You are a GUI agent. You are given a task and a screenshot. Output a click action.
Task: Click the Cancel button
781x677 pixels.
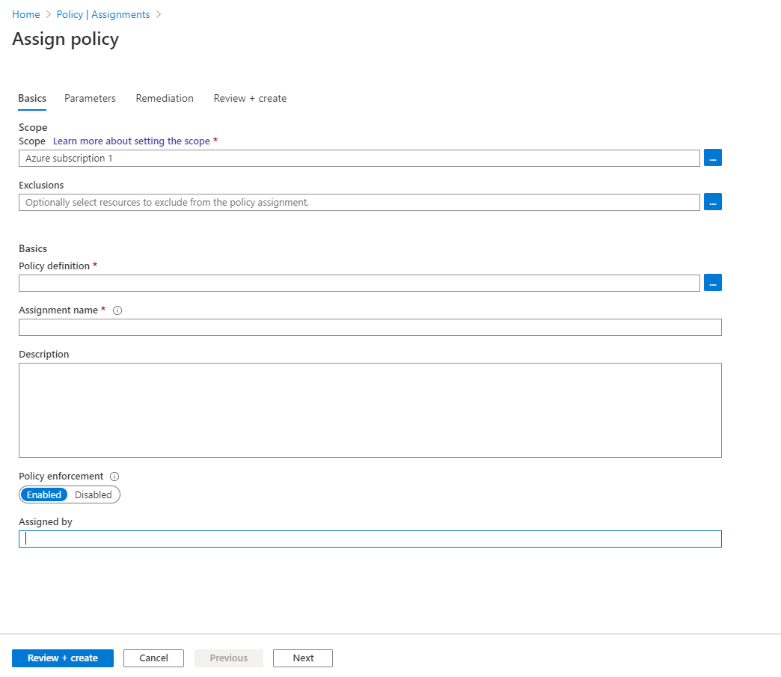click(153, 658)
